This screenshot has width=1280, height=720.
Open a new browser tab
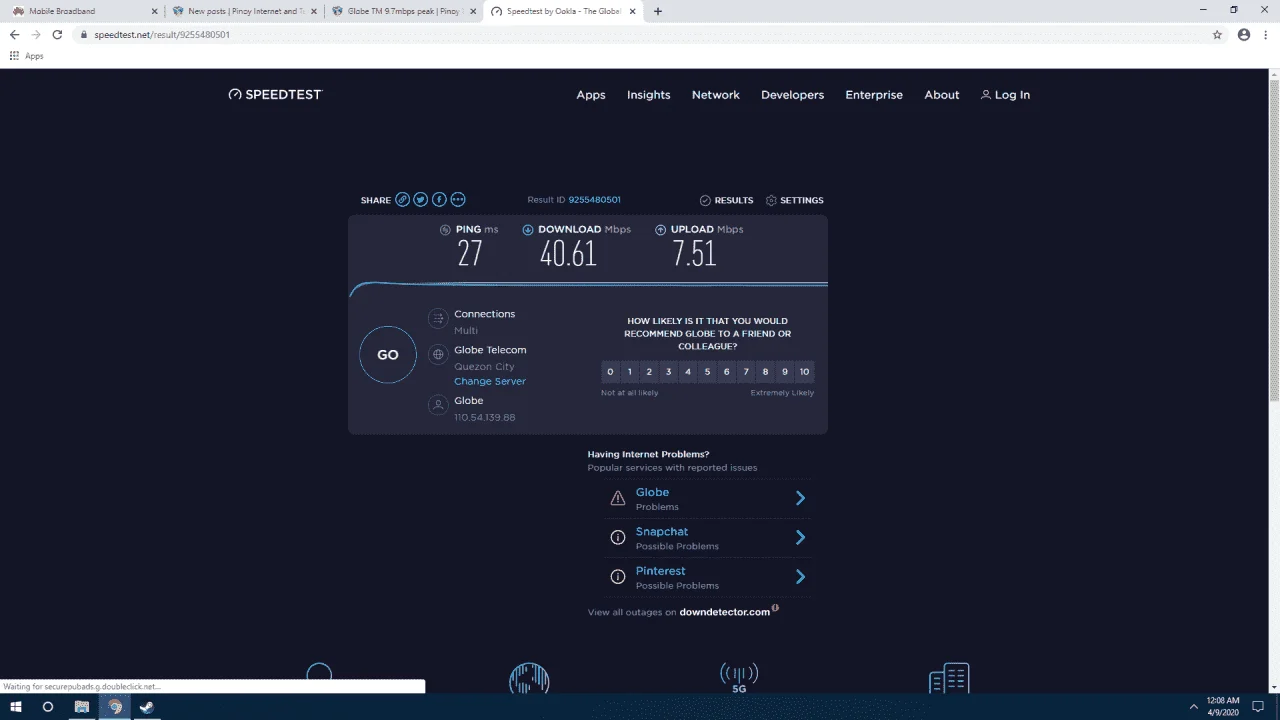click(657, 11)
